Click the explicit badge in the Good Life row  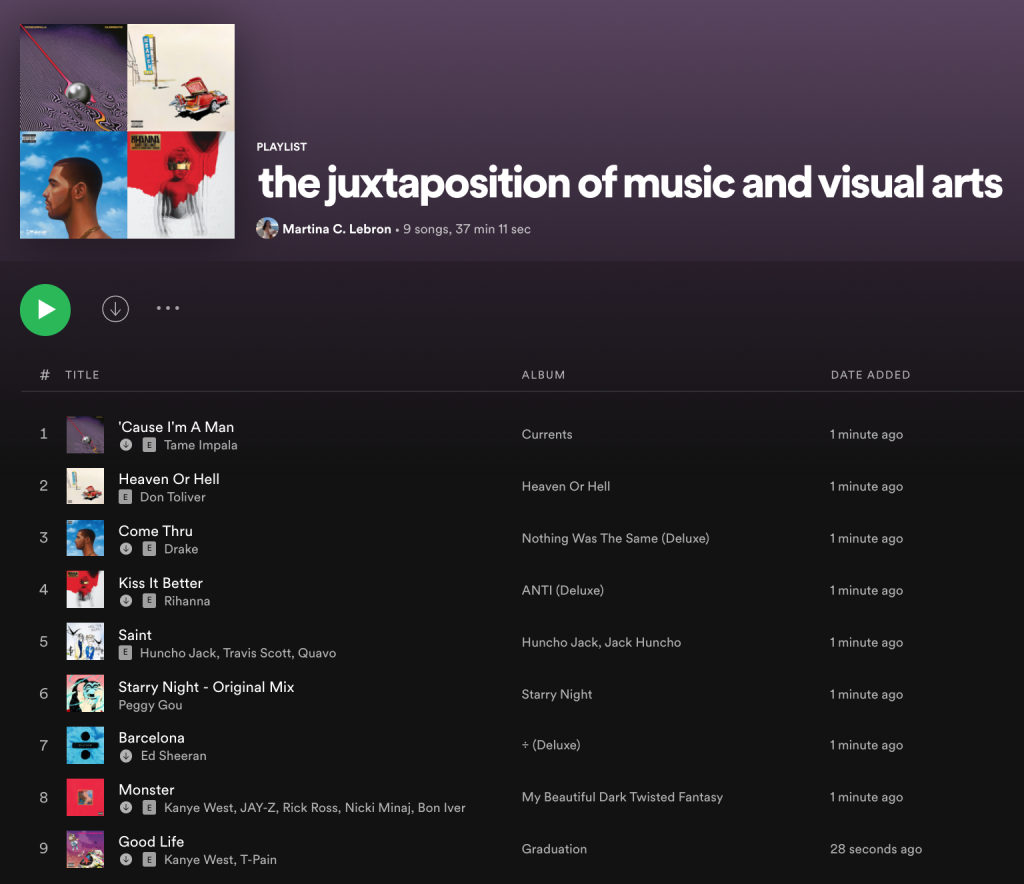coord(149,860)
